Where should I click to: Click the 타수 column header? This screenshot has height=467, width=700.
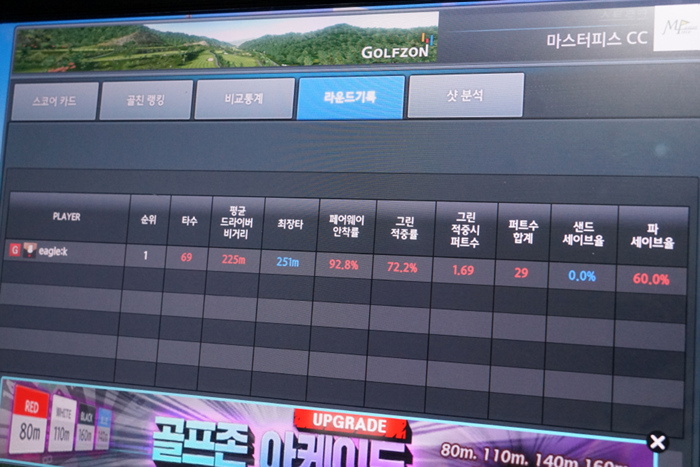coord(189,221)
